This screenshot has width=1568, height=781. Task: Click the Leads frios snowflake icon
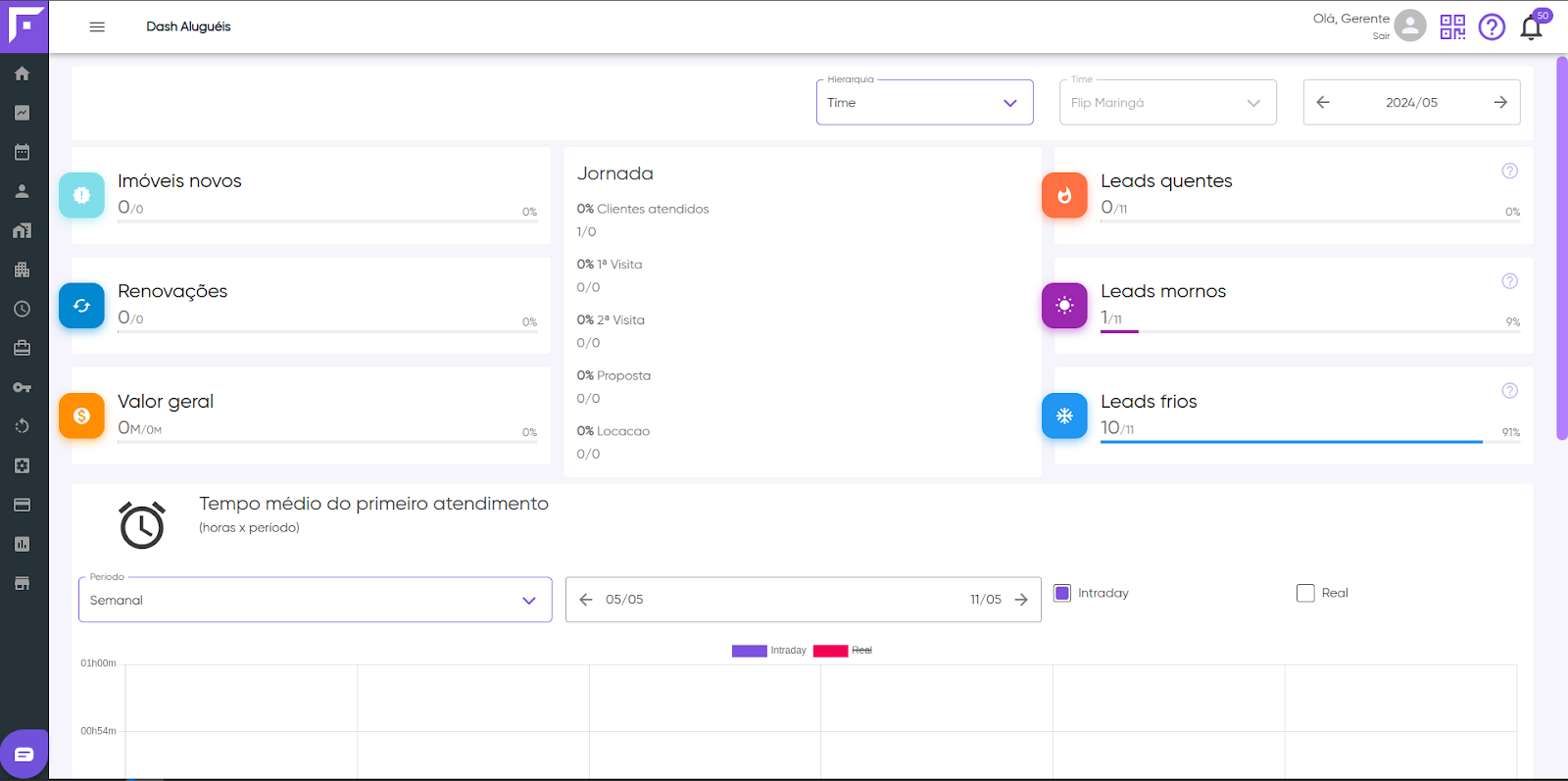[1064, 415]
